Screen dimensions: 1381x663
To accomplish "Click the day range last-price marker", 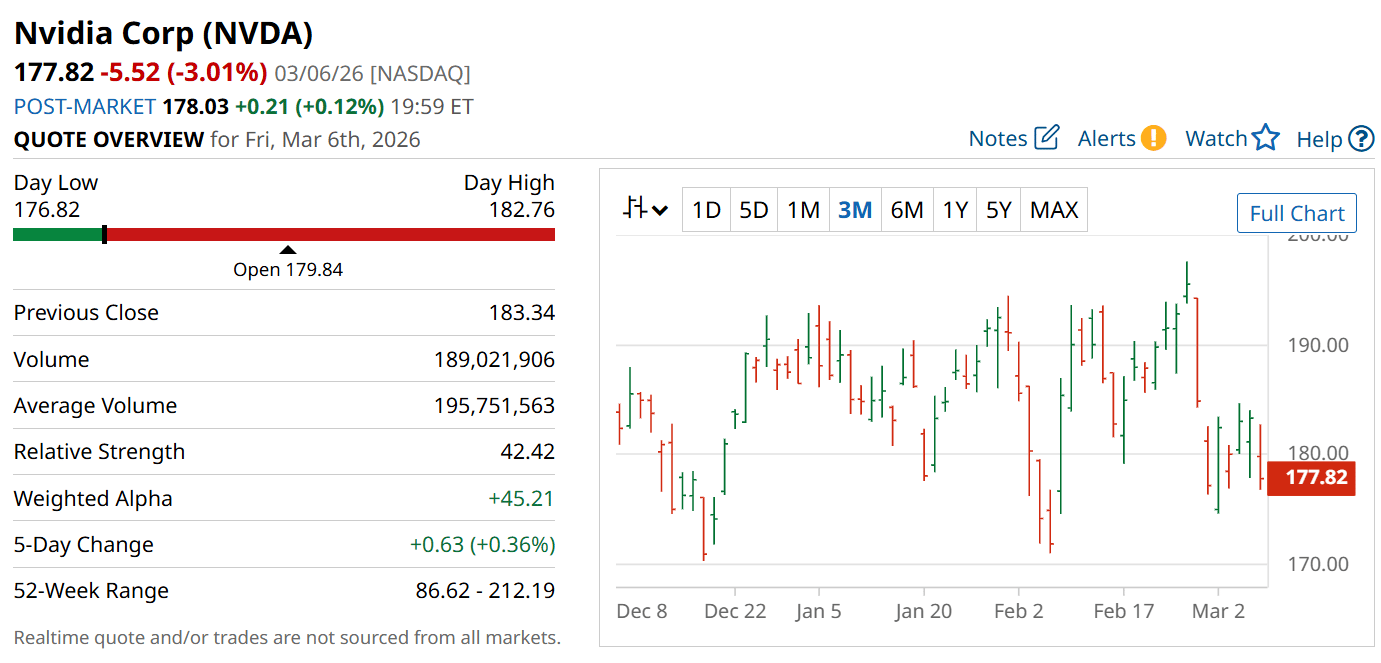I will (x=104, y=235).
